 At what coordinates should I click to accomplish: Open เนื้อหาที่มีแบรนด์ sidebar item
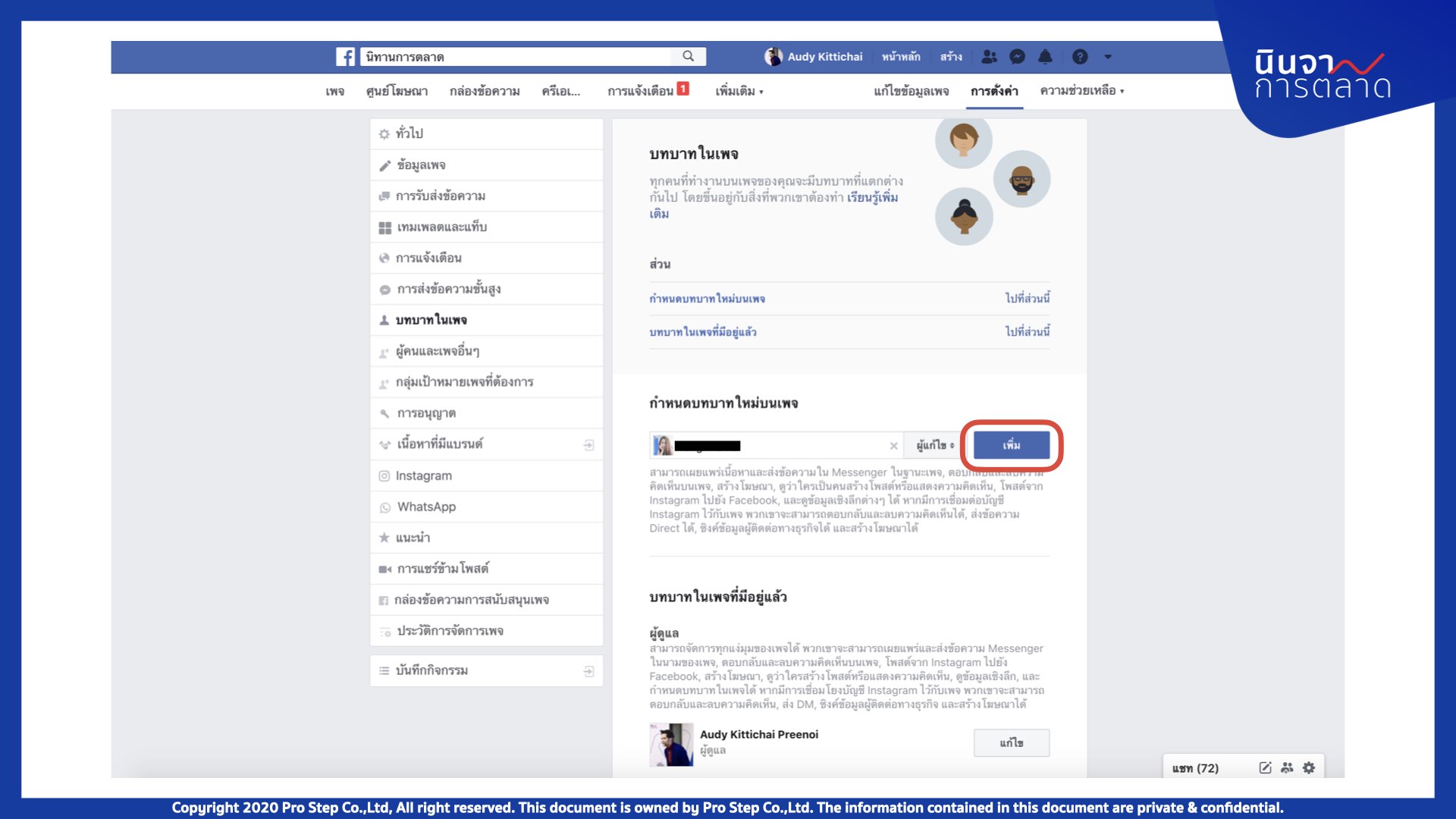click(486, 444)
